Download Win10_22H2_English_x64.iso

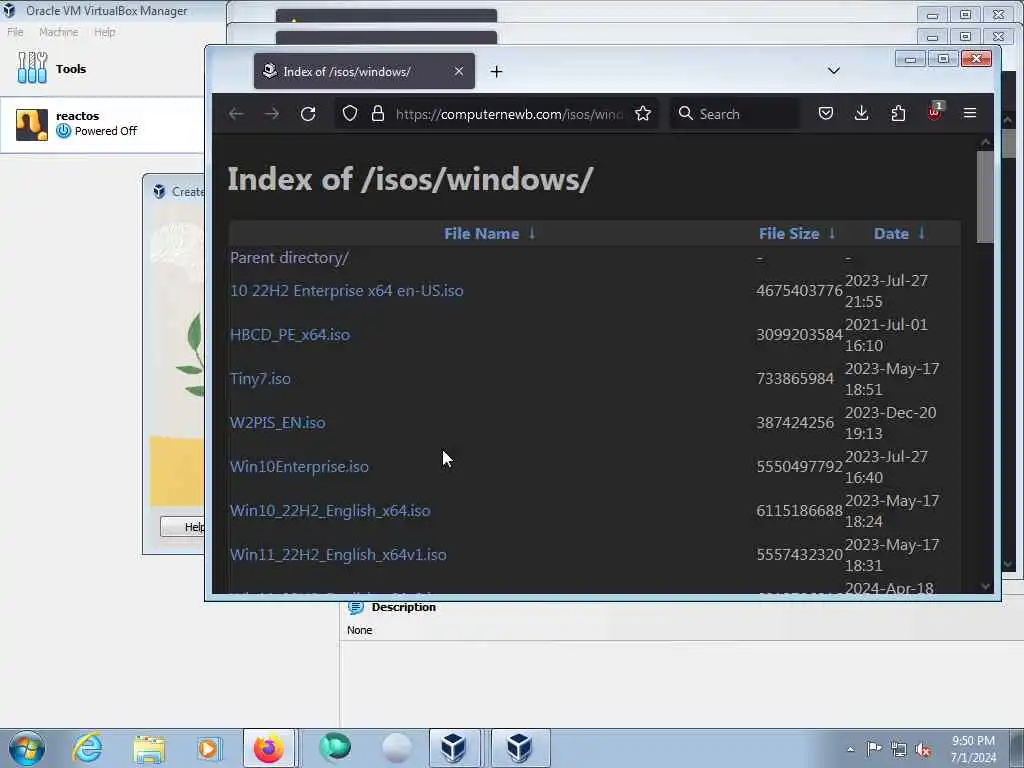pos(330,511)
